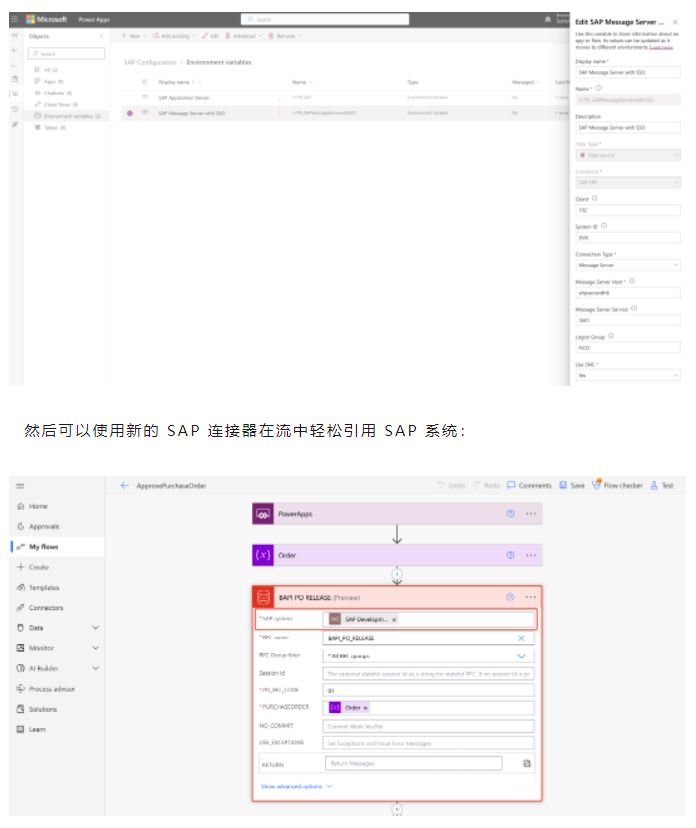The image size is (696, 828).
Task: Click info icon beside Message Server Host
Action: click(632, 281)
